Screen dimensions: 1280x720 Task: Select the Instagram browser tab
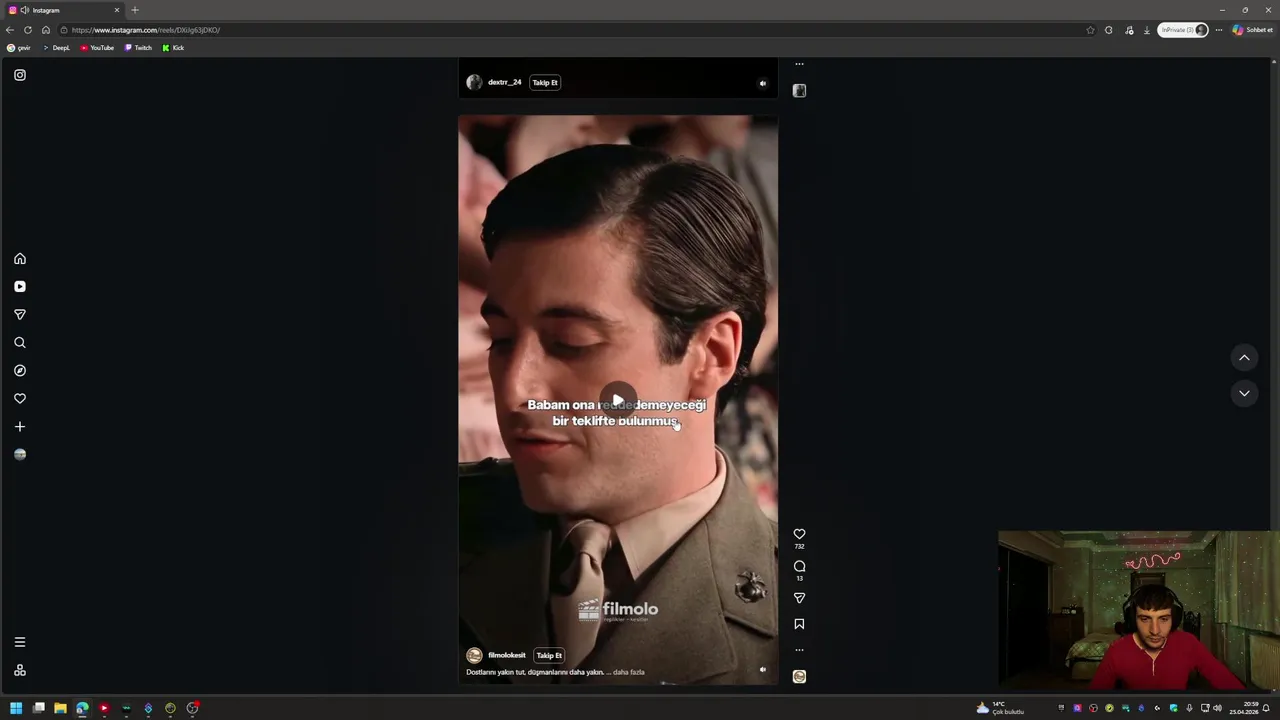(x=65, y=10)
